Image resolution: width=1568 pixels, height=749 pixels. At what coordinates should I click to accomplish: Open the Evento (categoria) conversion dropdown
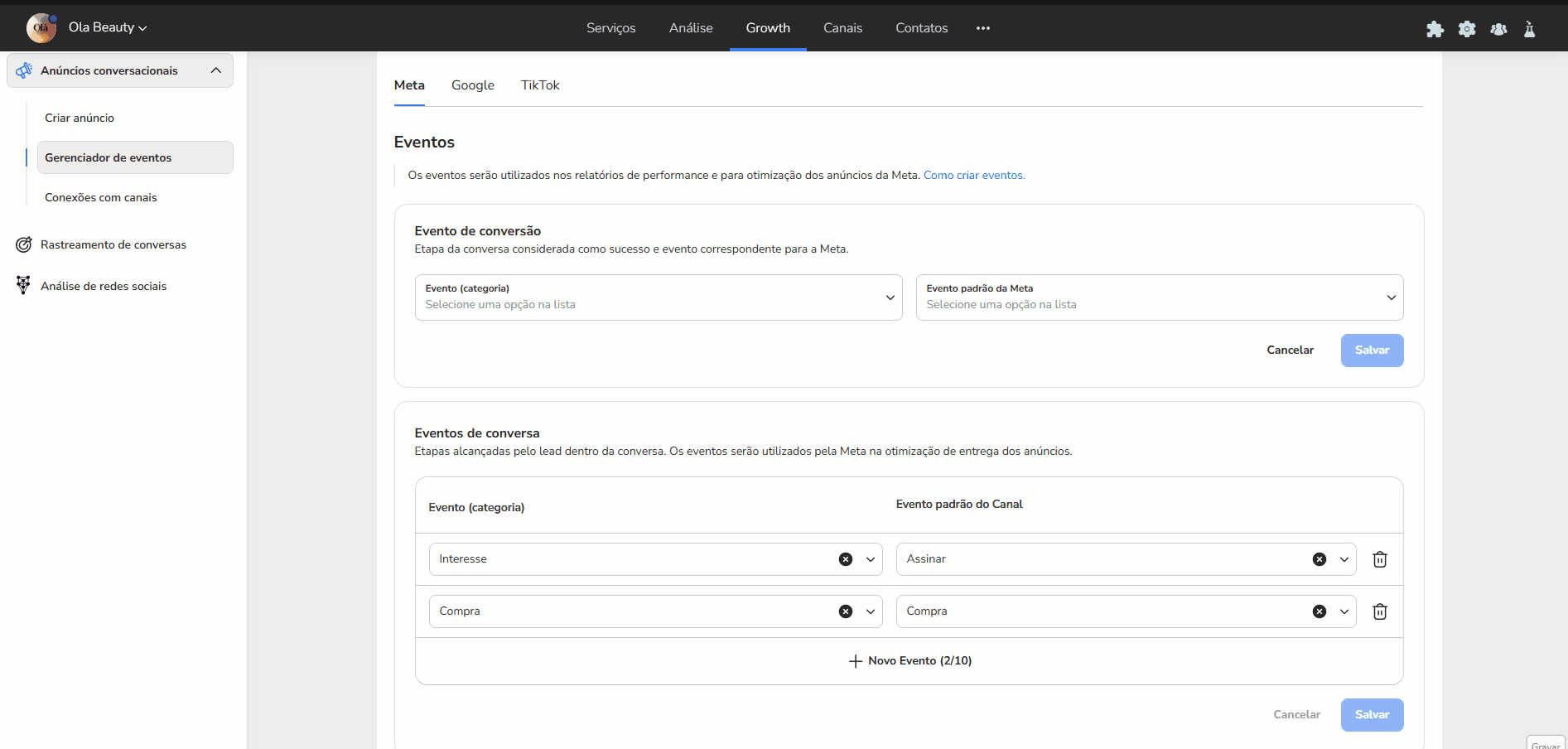point(658,297)
